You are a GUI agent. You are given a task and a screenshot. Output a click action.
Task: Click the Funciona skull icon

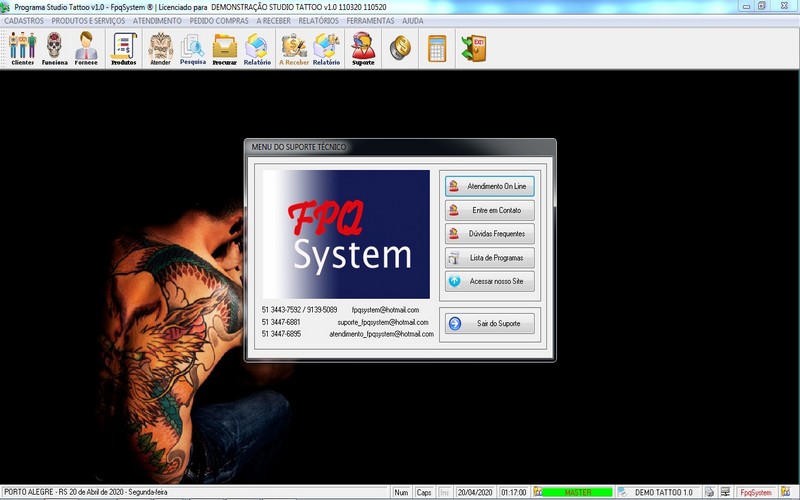pos(55,48)
